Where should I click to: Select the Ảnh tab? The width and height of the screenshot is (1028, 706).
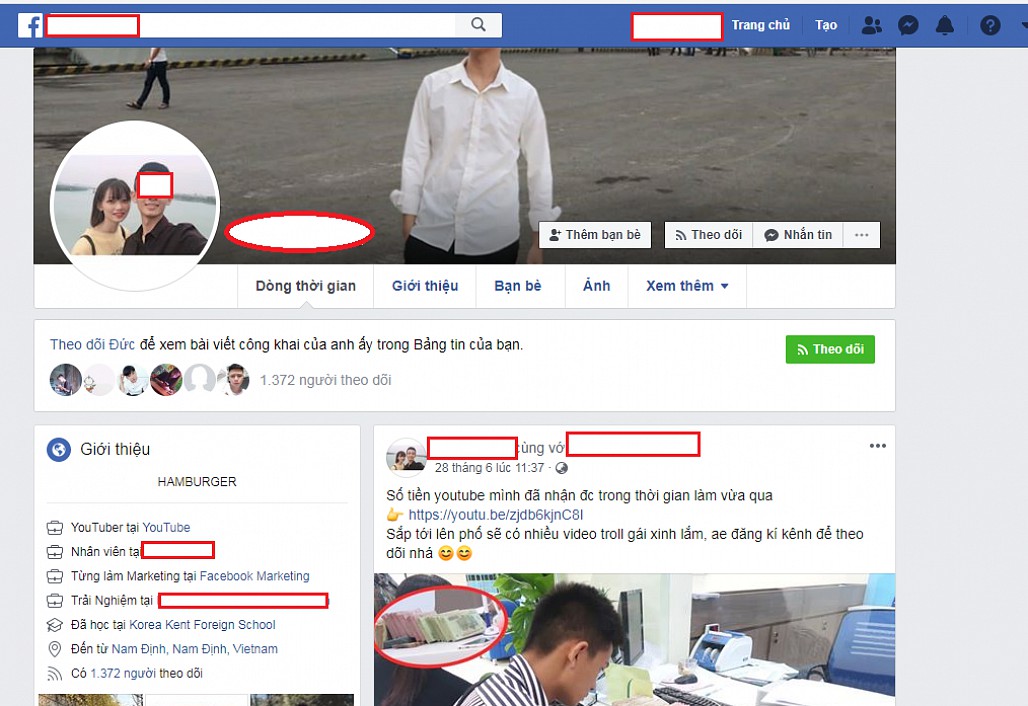tap(597, 286)
